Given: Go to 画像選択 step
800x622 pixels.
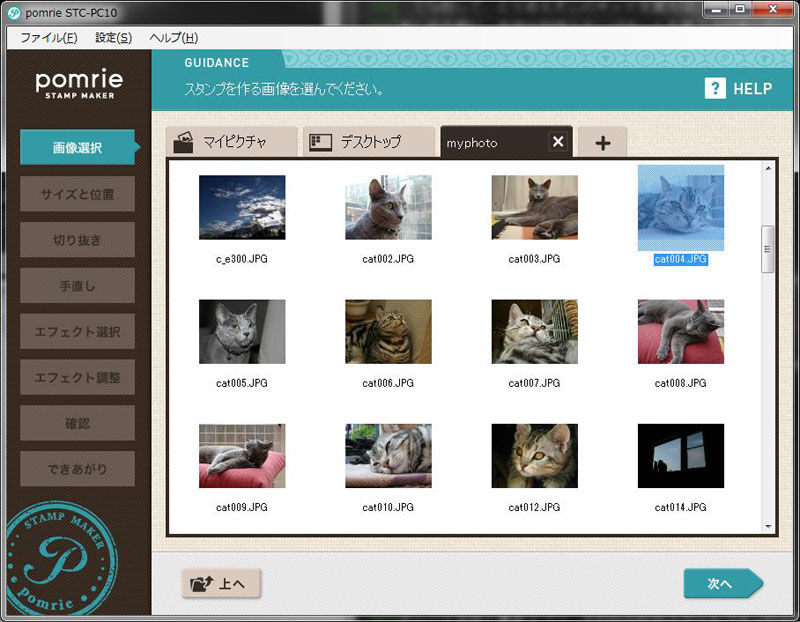Looking at the screenshot, I should click(78, 147).
